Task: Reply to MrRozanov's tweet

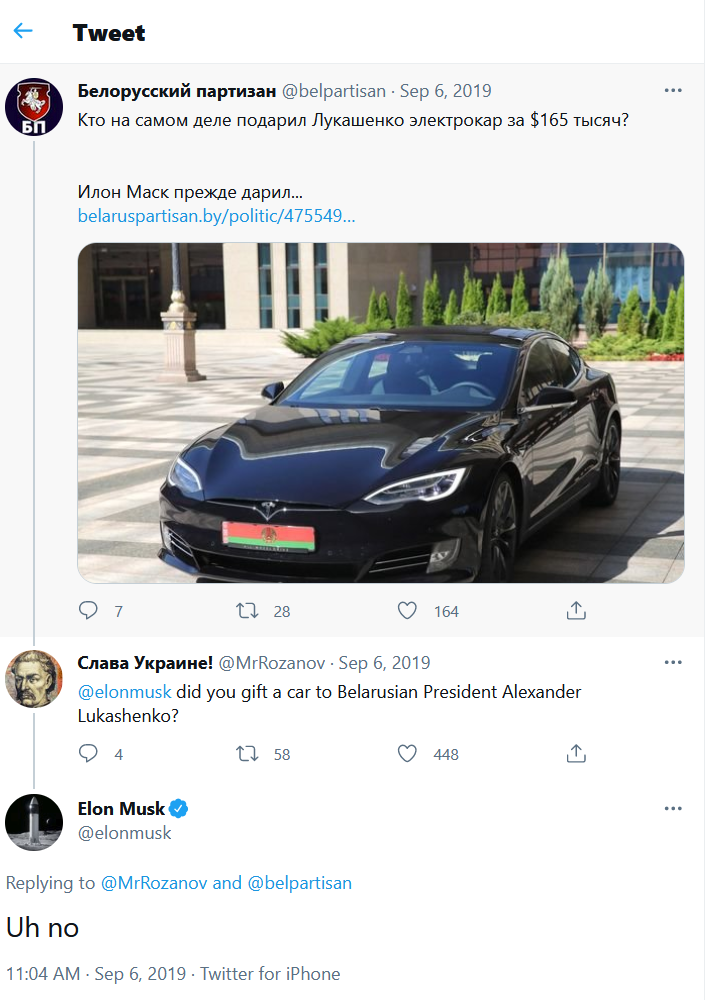Action: (x=89, y=753)
